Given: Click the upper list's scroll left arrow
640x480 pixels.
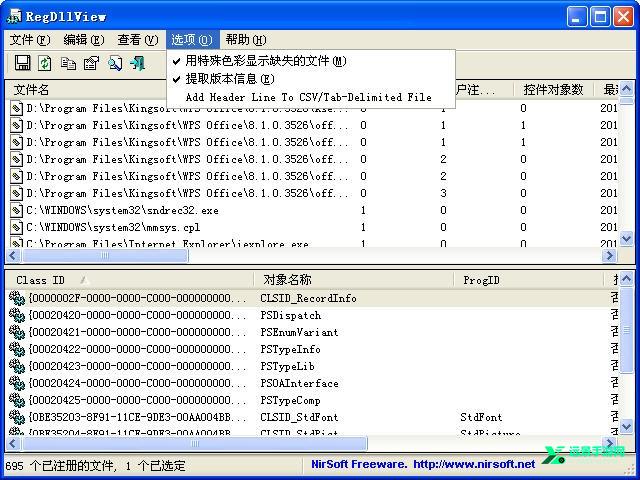Looking at the screenshot, I should pyautogui.click(x=12, y=256).
